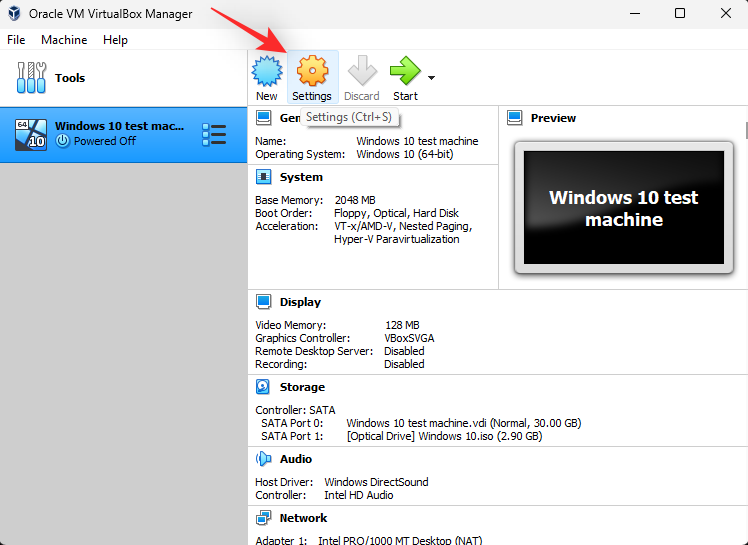
Task: Click 'Windows 10 test machine.vdi' entry
Action: (x=464, y=423)
